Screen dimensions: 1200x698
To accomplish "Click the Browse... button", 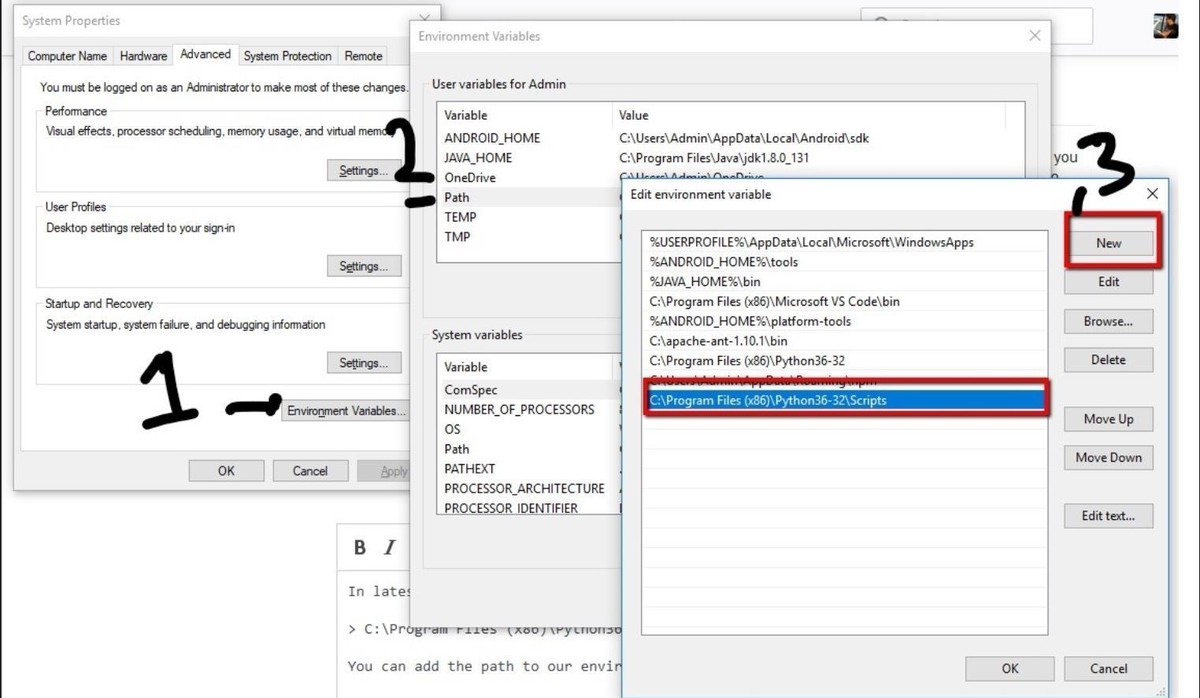I will point(1109,322).
